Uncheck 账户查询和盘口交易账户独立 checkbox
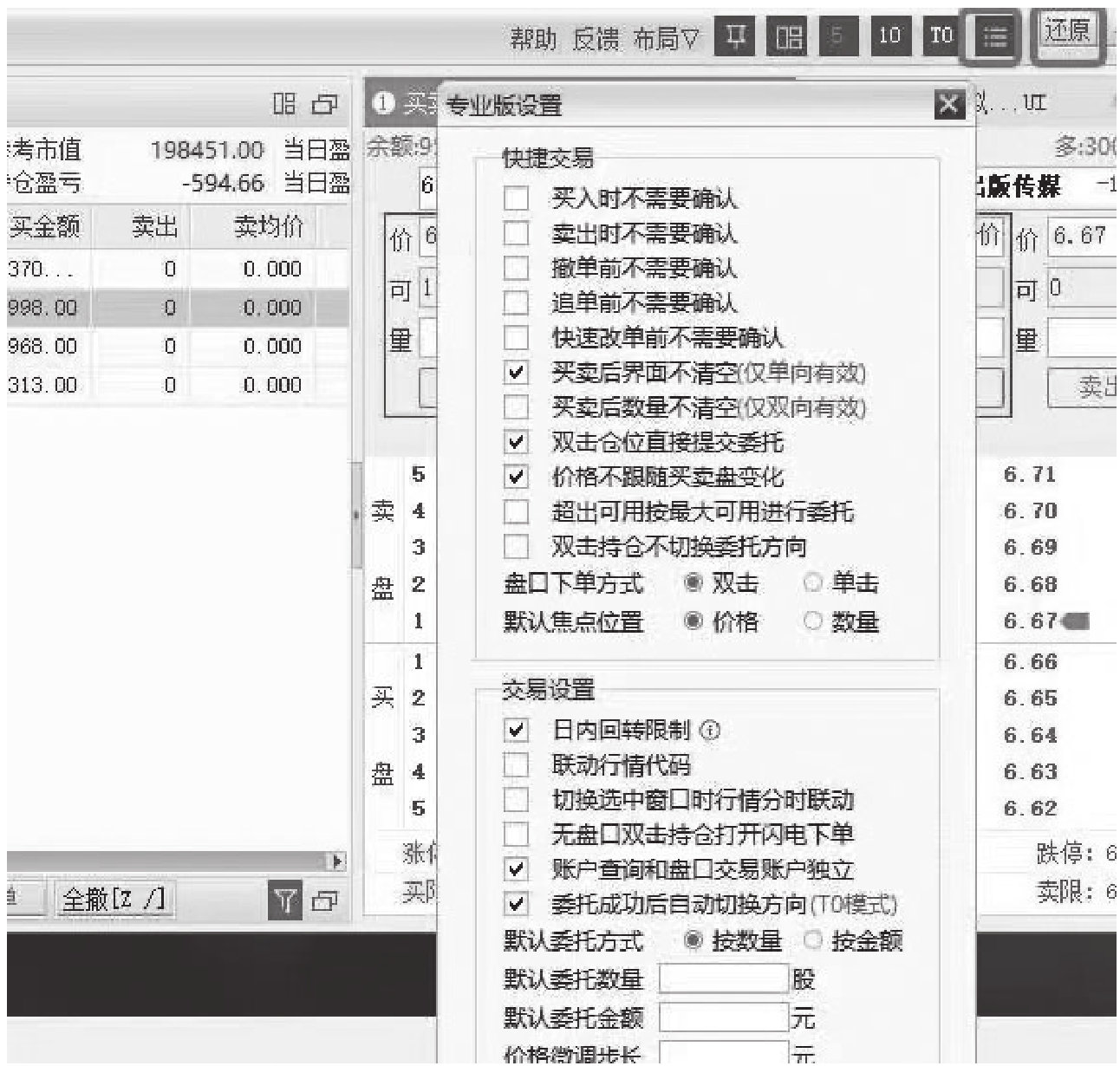This screenshot has height=1066, width=1120. (516, 868)
